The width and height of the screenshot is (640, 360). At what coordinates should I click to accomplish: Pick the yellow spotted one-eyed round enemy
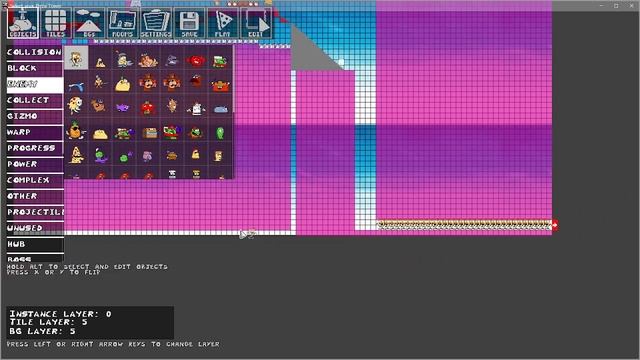75,105
